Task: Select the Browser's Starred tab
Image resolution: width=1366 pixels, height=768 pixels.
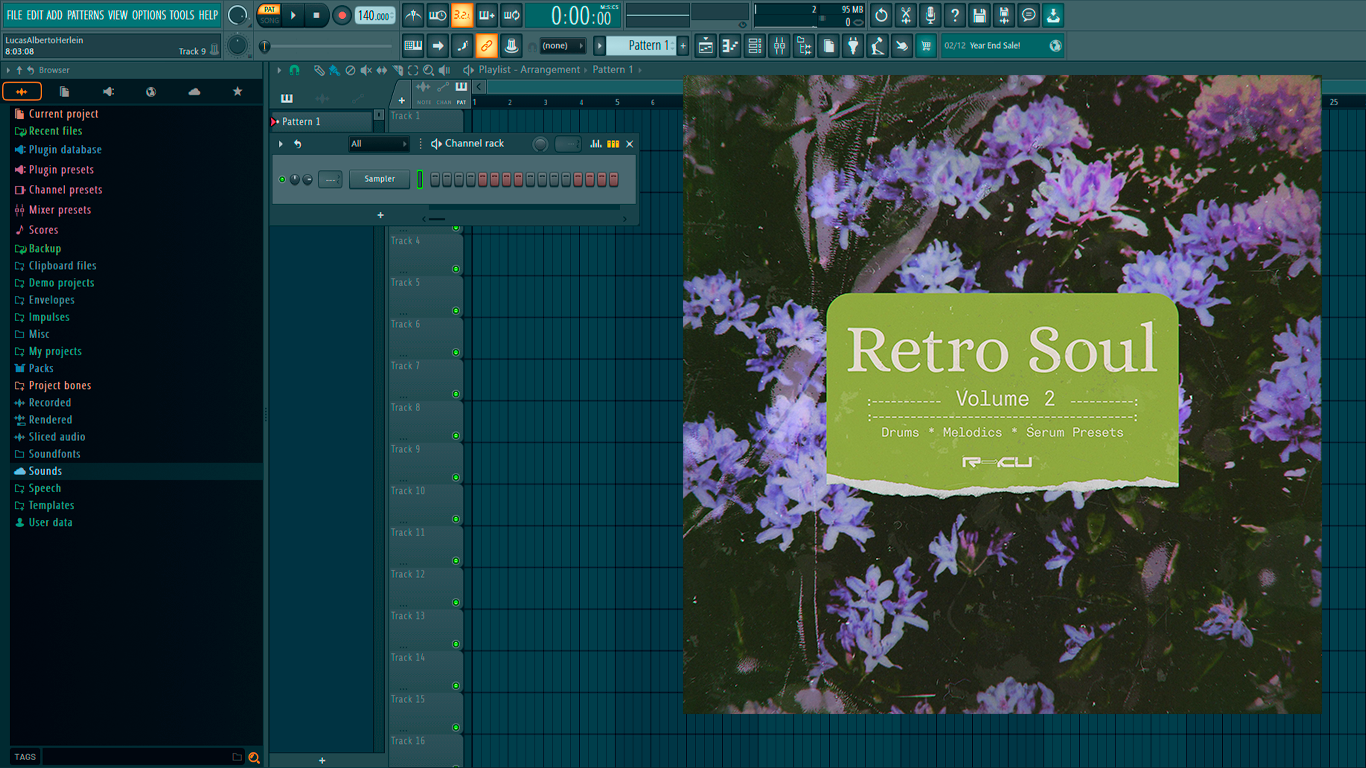Action: [237, 91]
